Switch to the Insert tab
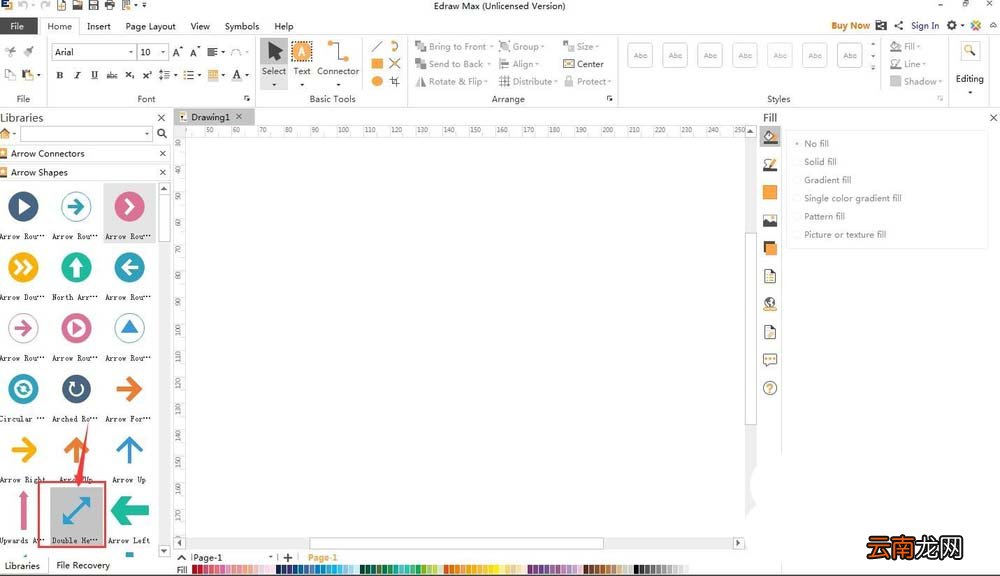The width and height of the screenshot is (1000, 576). [x=99, y=26]
